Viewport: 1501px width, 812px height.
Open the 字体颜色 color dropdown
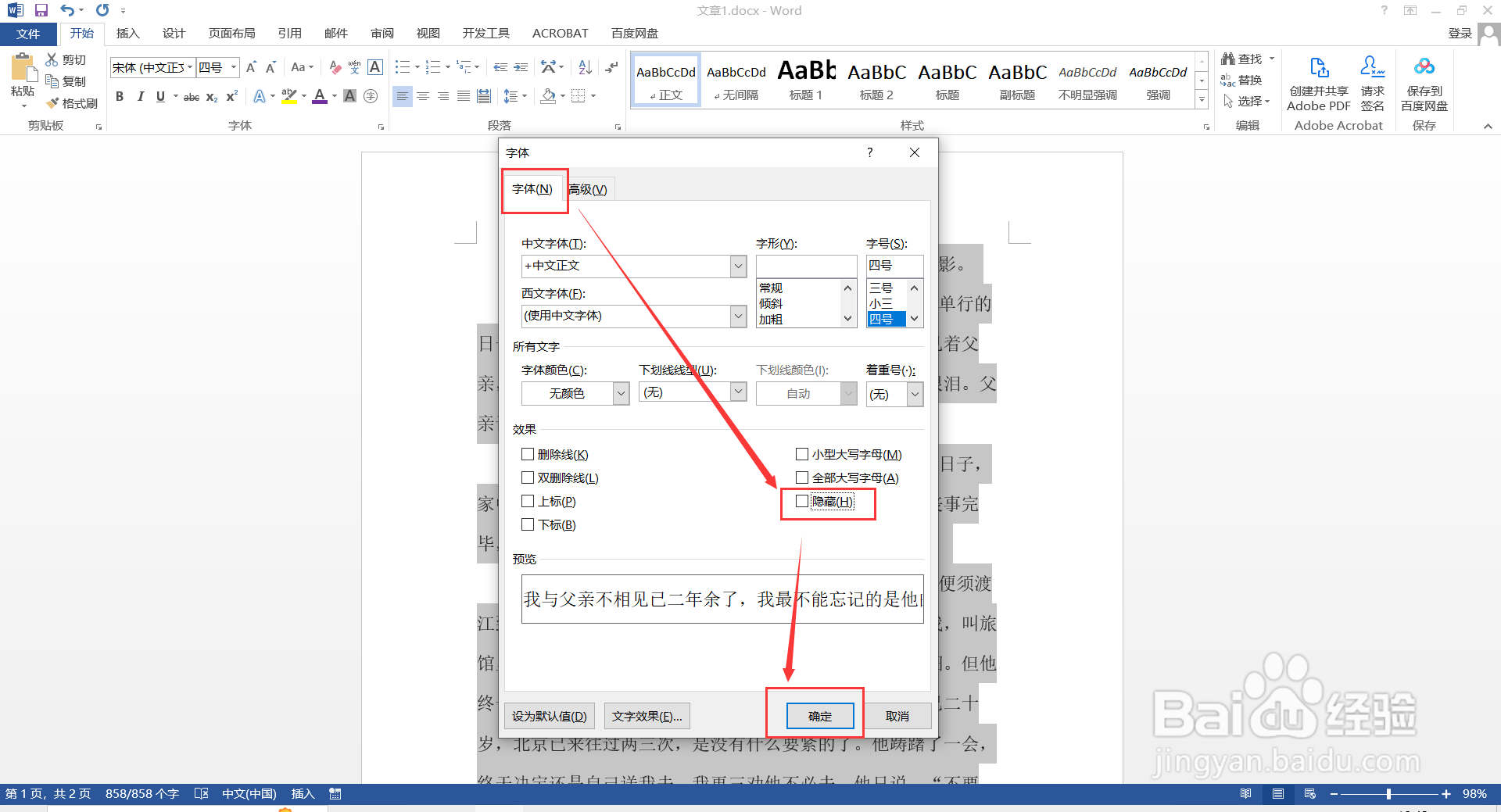coord(621,393)
